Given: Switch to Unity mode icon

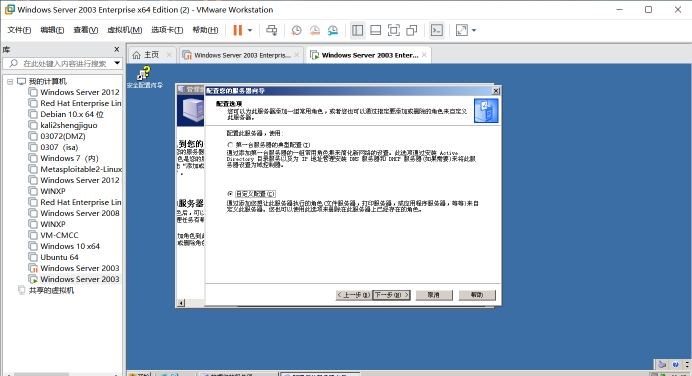Looking at the screenshot, I should 412,30.
